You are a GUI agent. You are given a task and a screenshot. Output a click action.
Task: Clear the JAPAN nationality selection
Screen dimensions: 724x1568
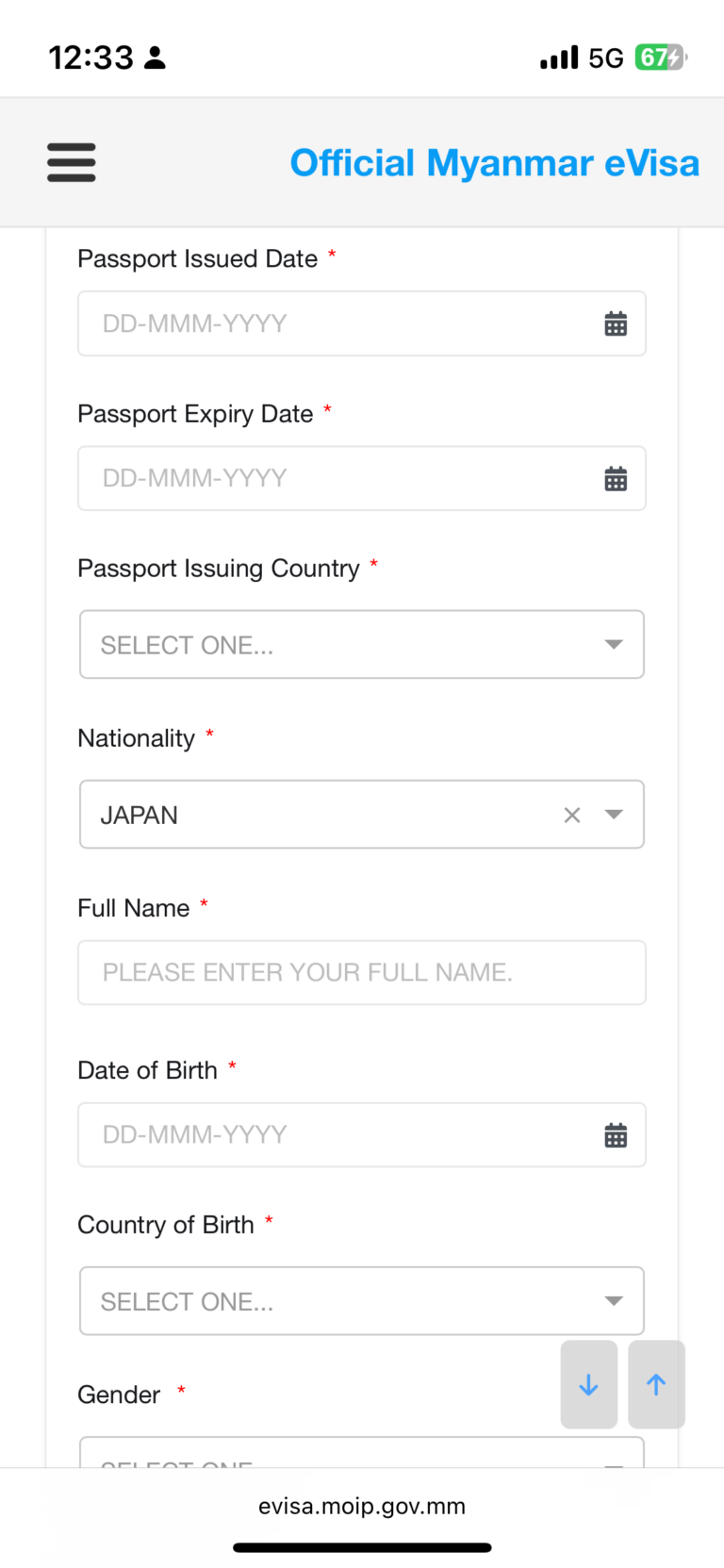click(x=572, y=815)
